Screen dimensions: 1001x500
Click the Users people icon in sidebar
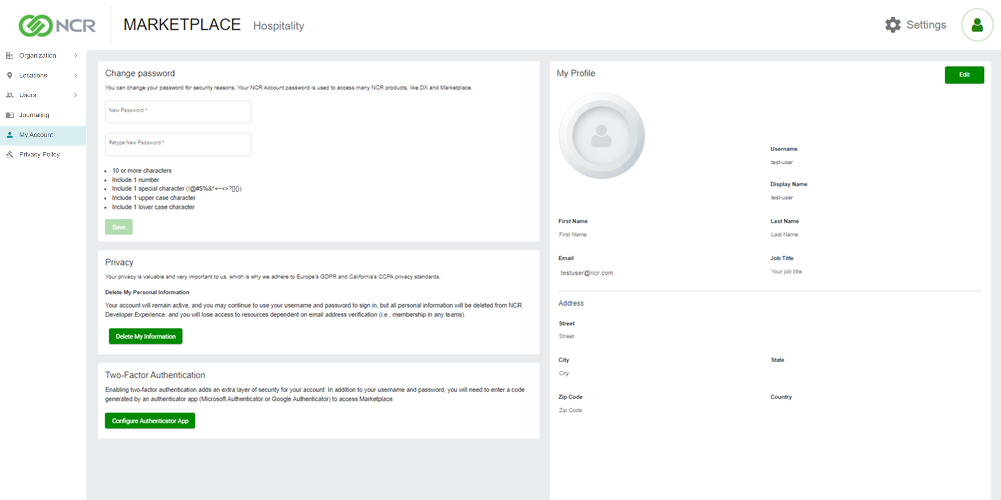10,95
